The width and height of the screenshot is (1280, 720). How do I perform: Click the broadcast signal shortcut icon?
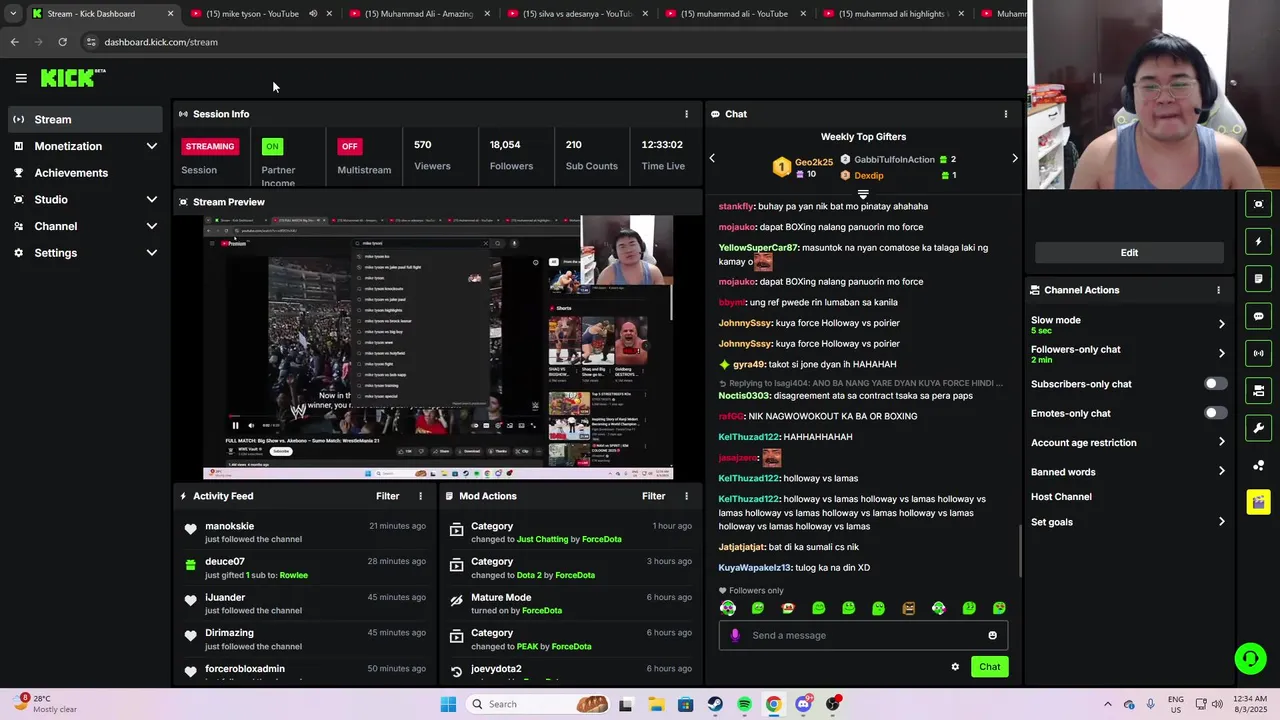tap(1258, 353)
